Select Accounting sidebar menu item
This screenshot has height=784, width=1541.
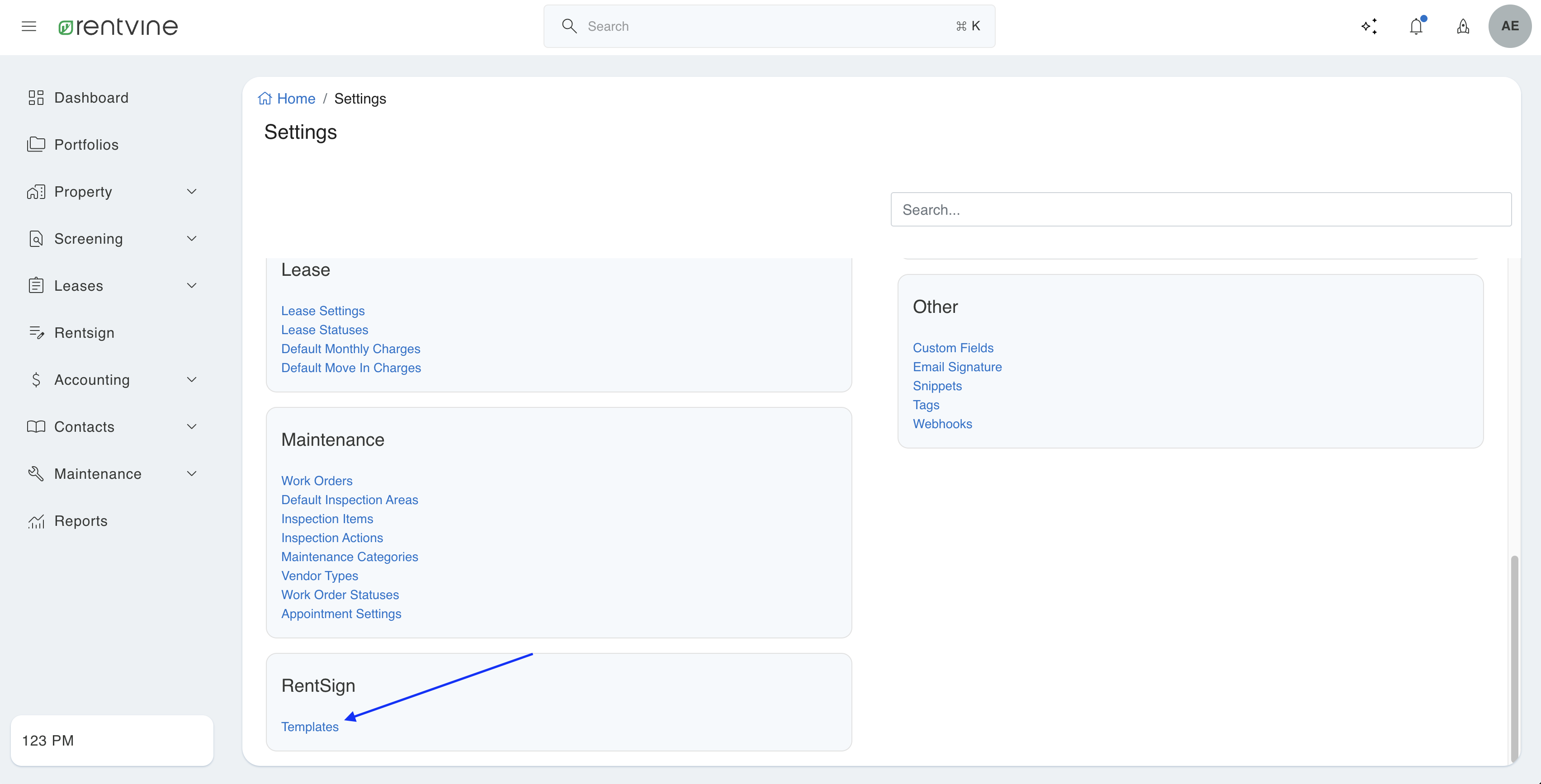(92, 380)
